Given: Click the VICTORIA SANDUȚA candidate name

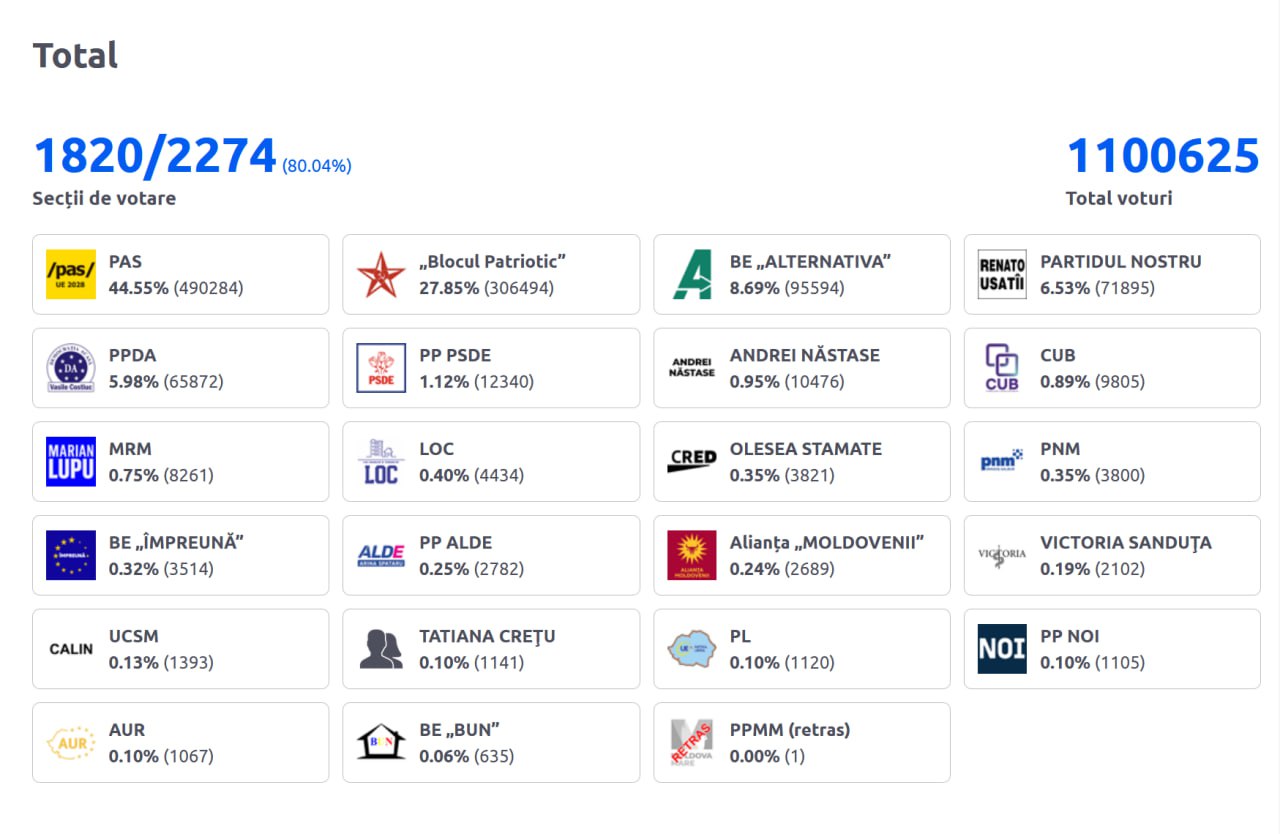Looking at the screenshot, I should [1125, 543].
